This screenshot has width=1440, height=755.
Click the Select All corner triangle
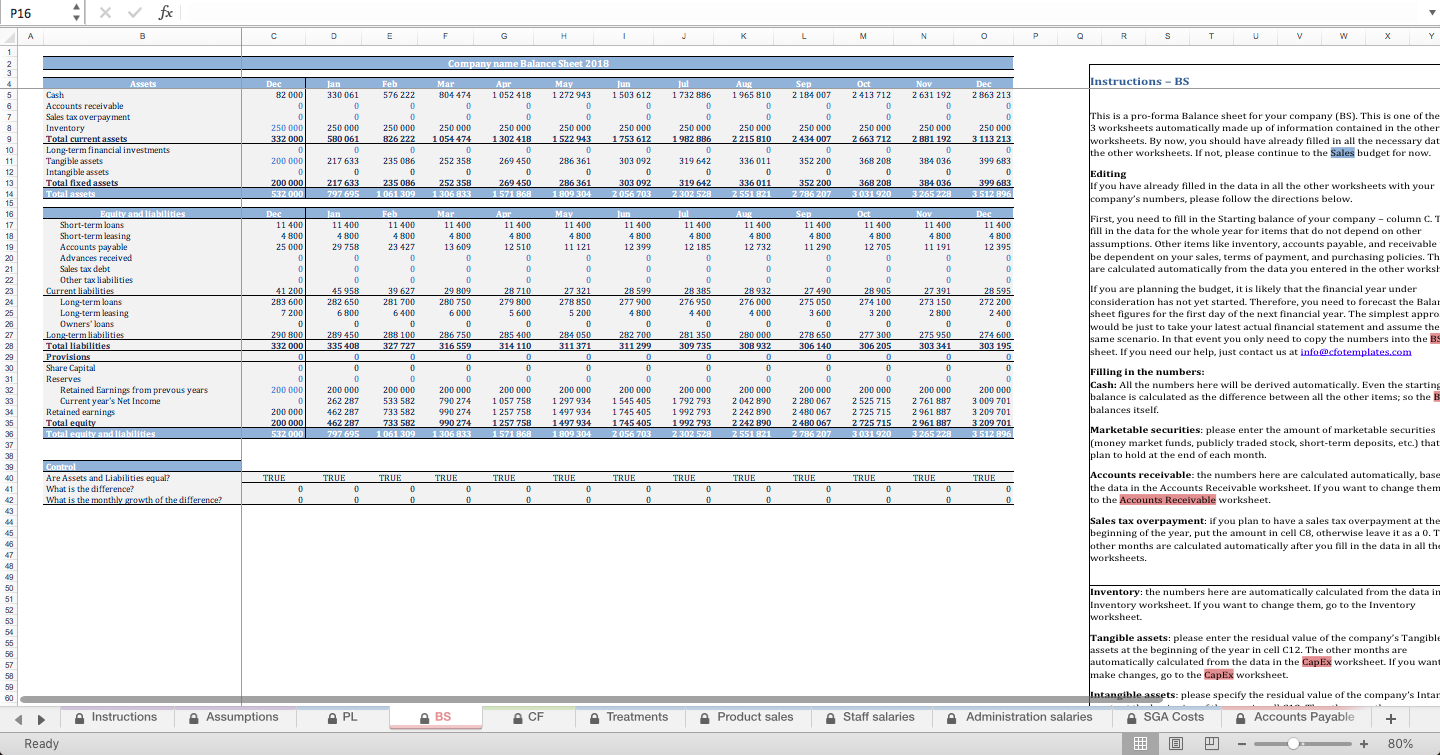pyautogui.click(x=9, y=37)
